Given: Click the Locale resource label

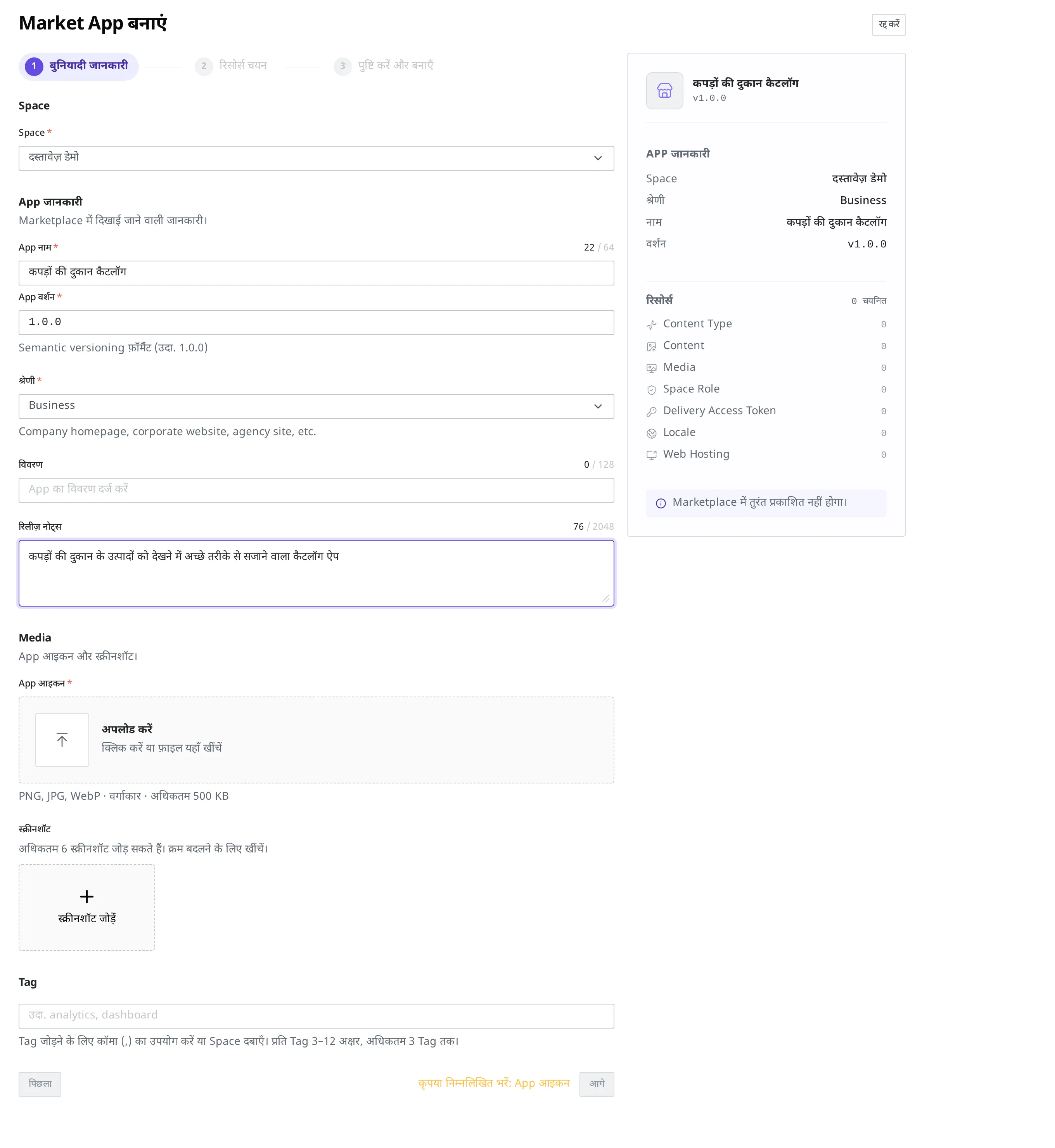Looking at the screenshot, I should (680, 432).
